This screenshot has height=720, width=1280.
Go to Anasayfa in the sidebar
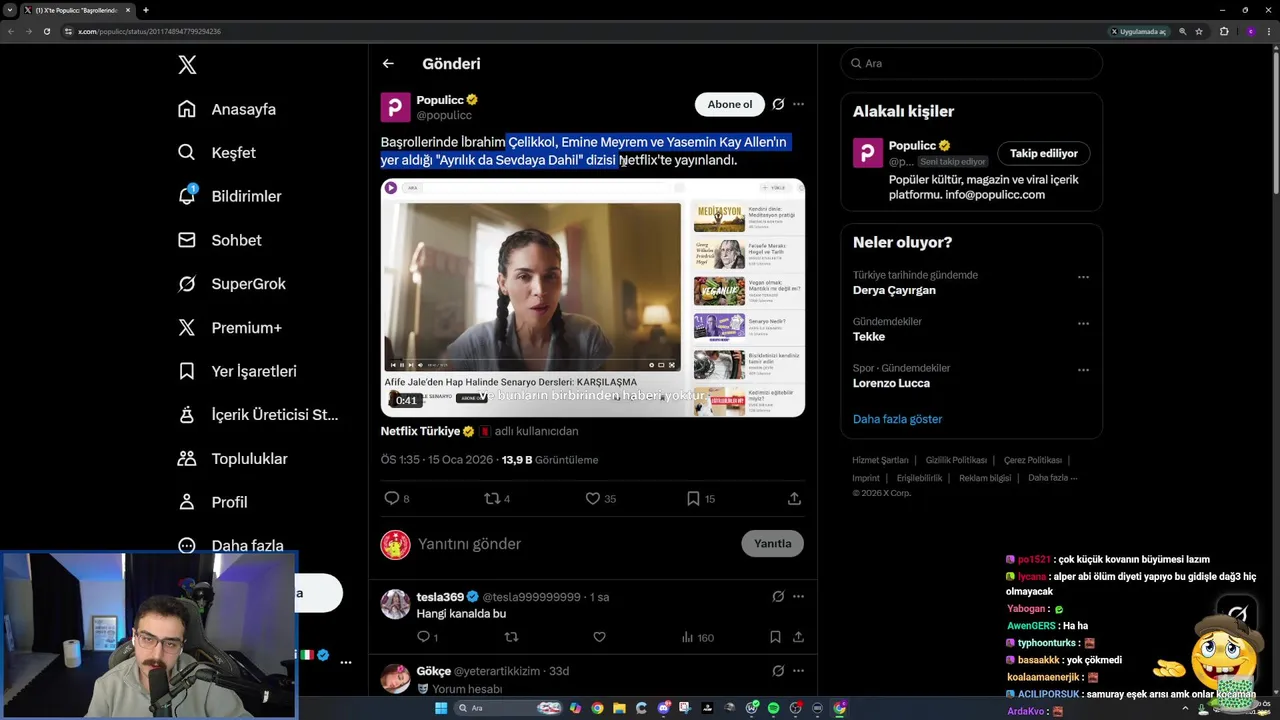coord(227,109)
